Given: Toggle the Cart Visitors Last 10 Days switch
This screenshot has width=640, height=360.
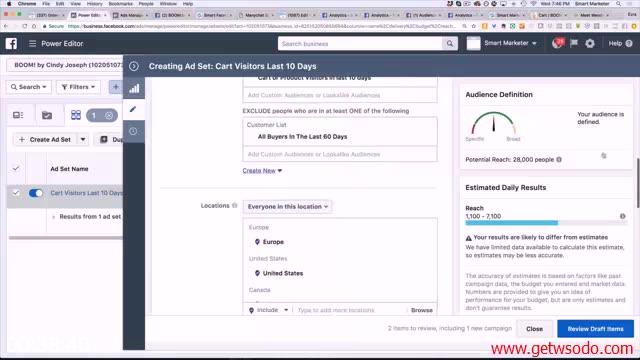Looking at the screenshot, I should [36, 193].
